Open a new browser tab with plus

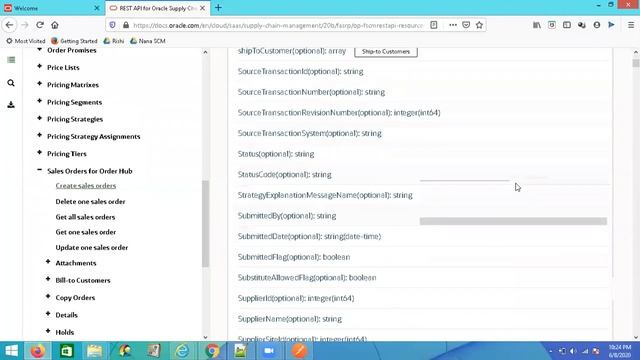click(218, 8)
